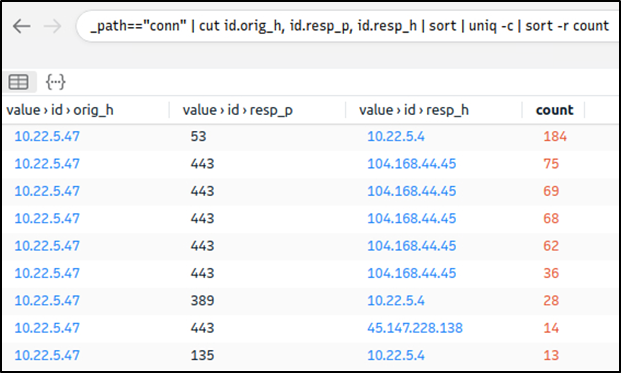Select orig_h 10.22.5.47 in count 13 row

point(47,355)
